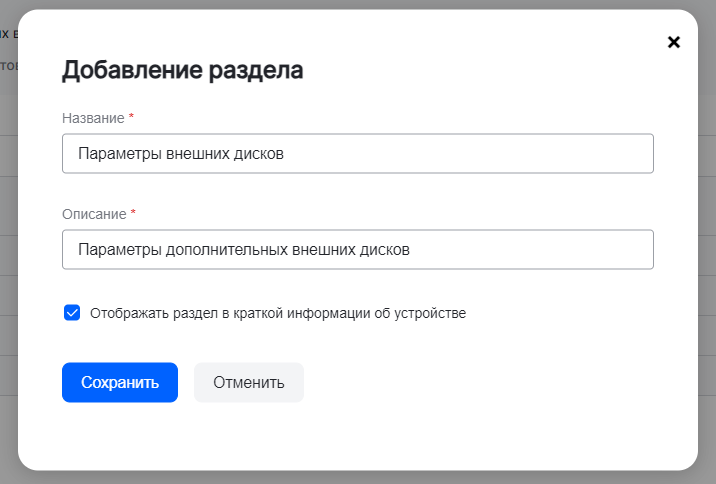Click the Сохранить button

[120, 382]
